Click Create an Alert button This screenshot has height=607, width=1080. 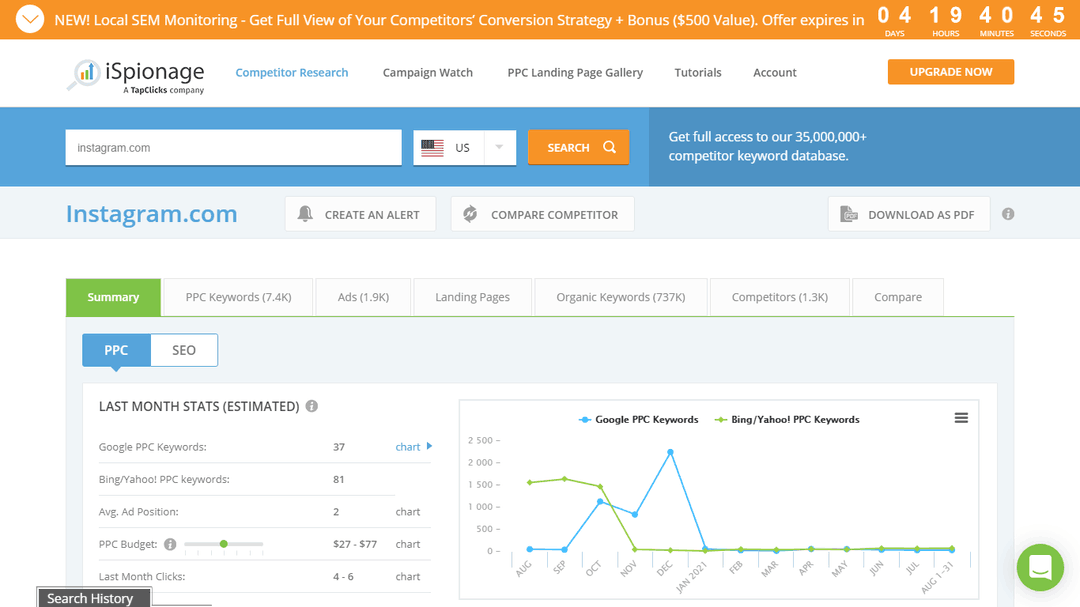[360, 214]
